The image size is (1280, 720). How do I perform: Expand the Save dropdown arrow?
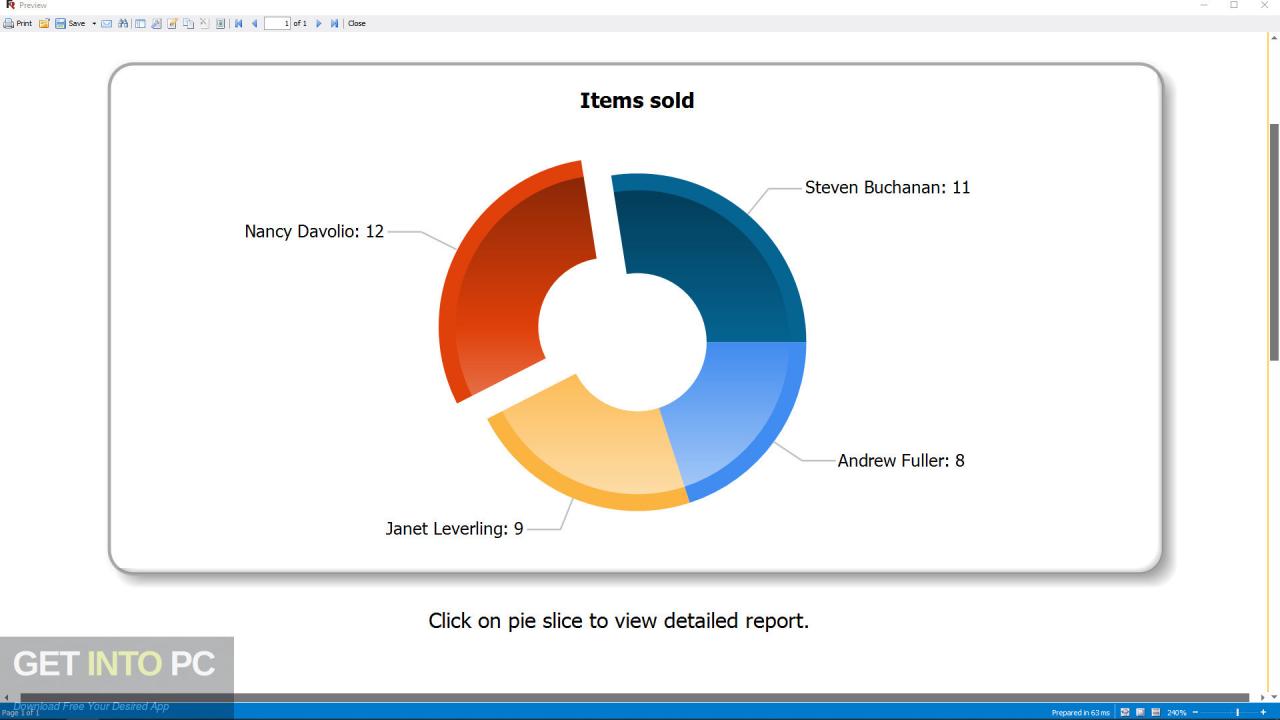click(94, 23)
